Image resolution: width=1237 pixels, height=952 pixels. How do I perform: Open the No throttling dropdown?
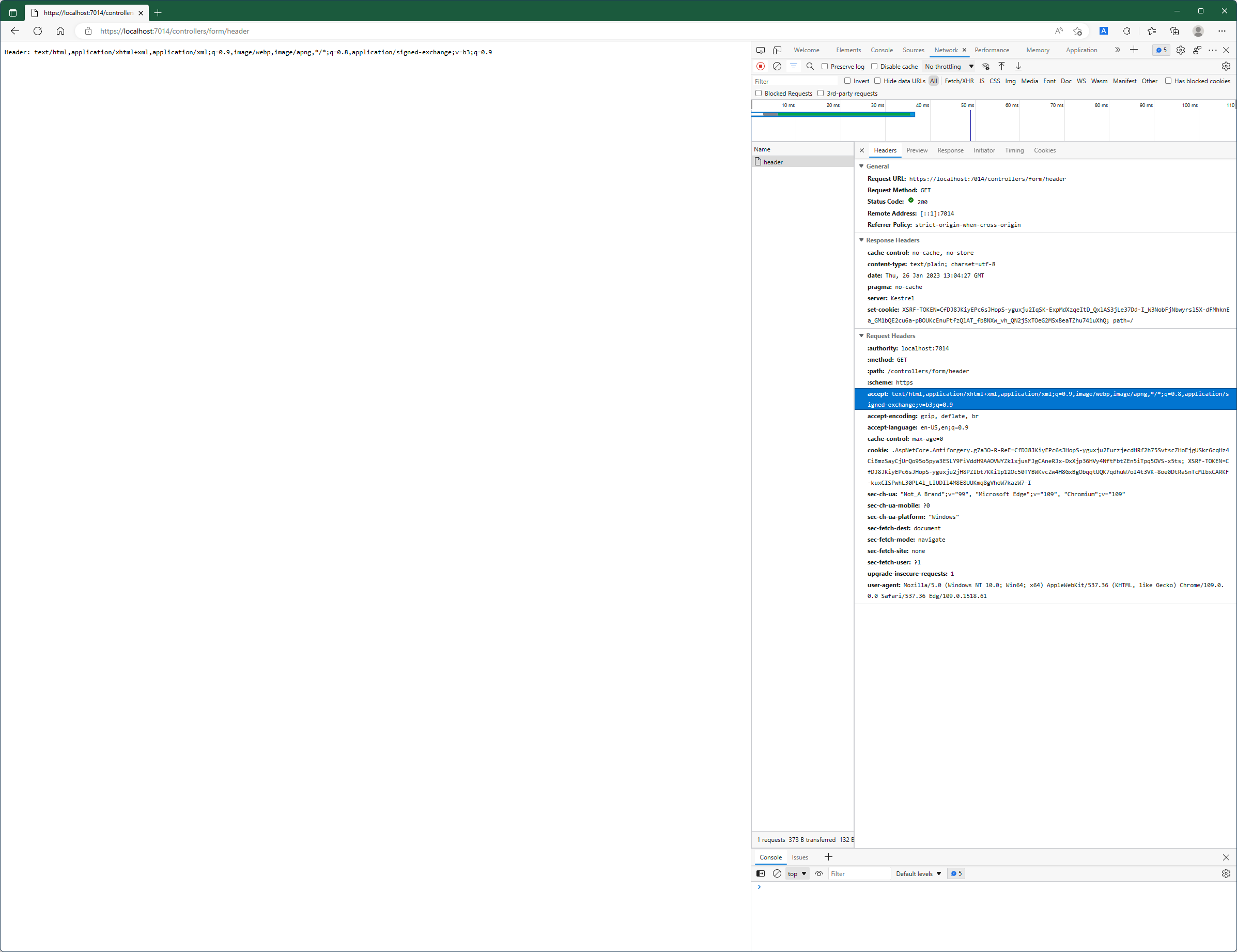(949, 66)
